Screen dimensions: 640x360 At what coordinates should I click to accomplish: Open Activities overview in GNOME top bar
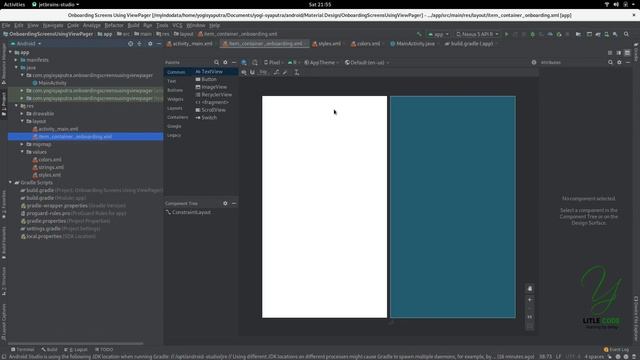pos(14,4)
